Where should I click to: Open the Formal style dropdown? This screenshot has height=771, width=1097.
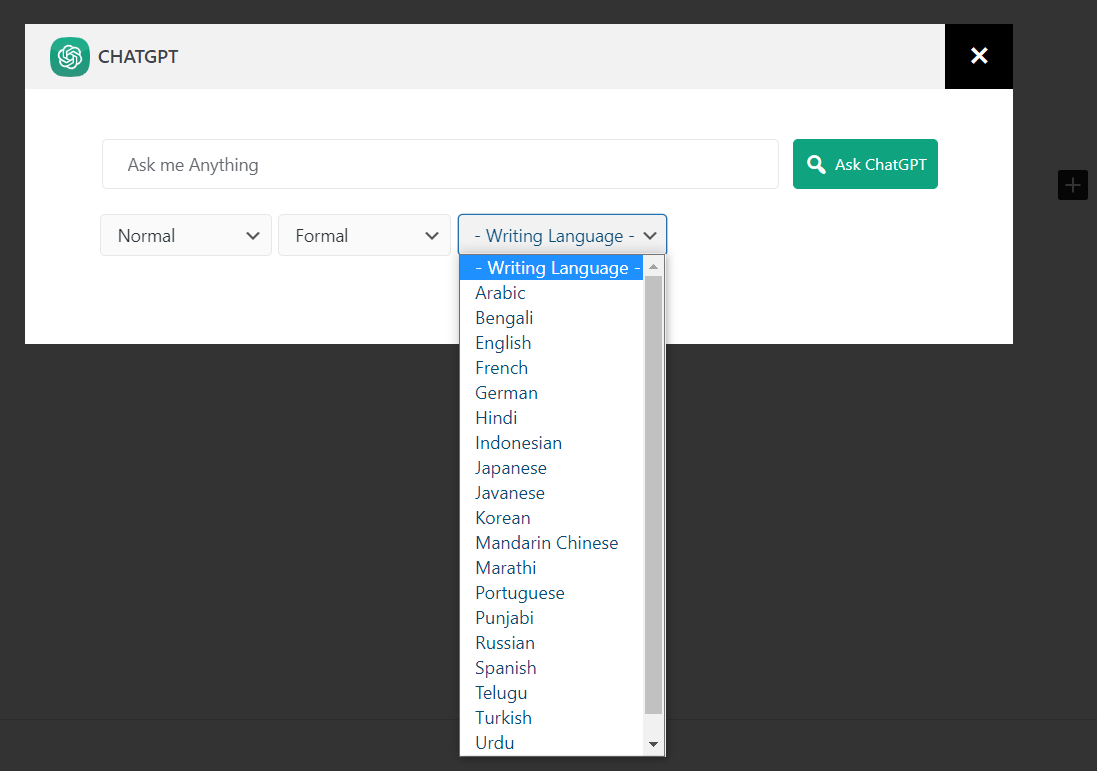[364, 235]
